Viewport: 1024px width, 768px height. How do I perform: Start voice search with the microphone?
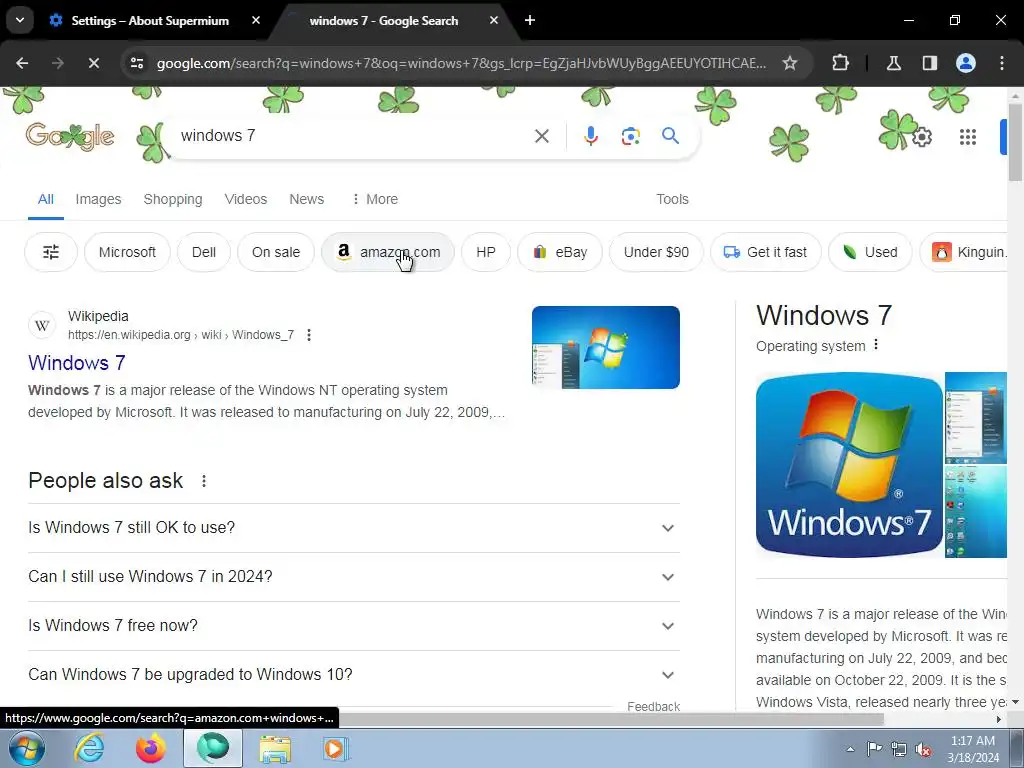590,136
